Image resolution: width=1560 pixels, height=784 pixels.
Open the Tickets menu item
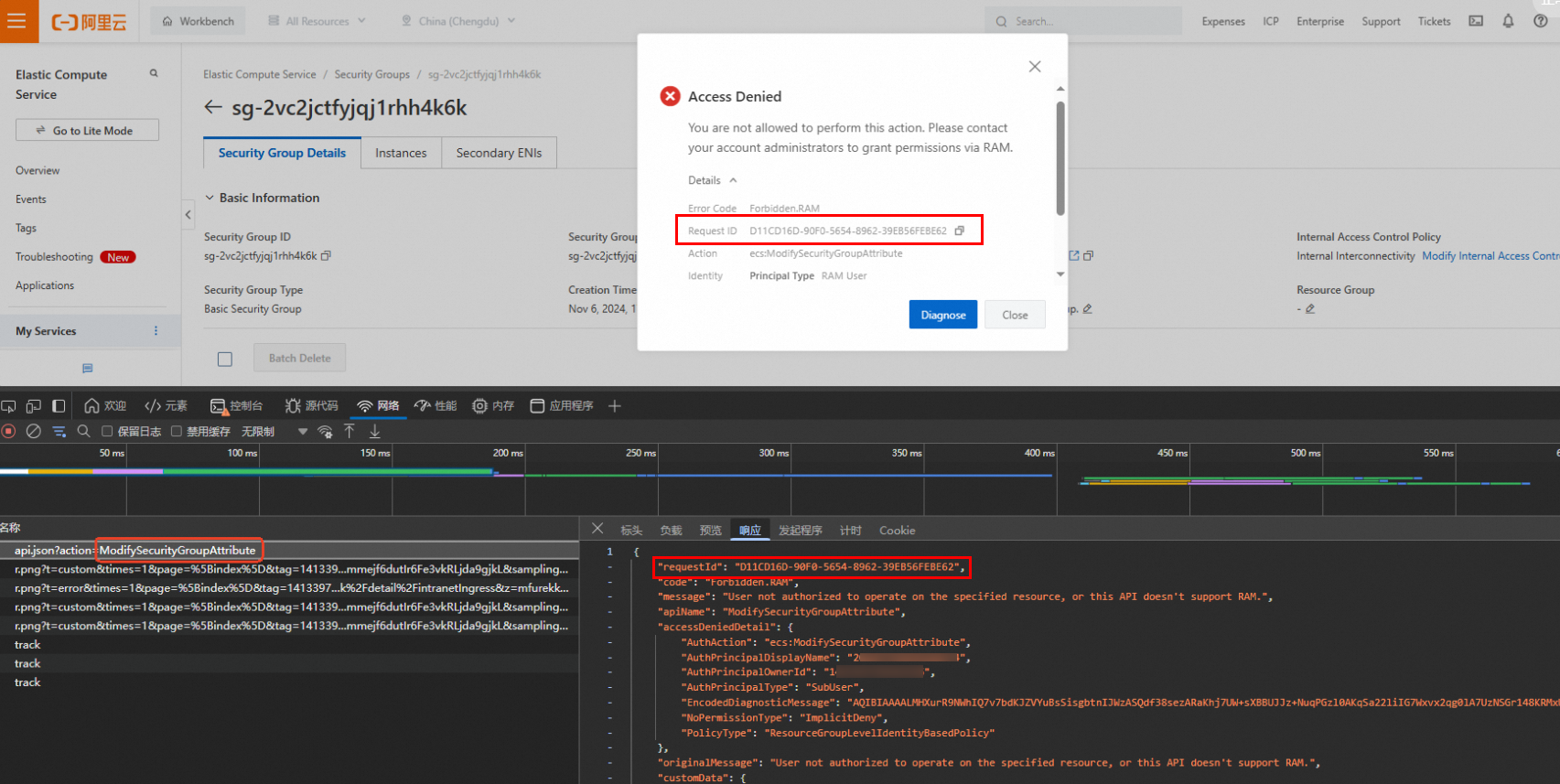click(1434, 21)
